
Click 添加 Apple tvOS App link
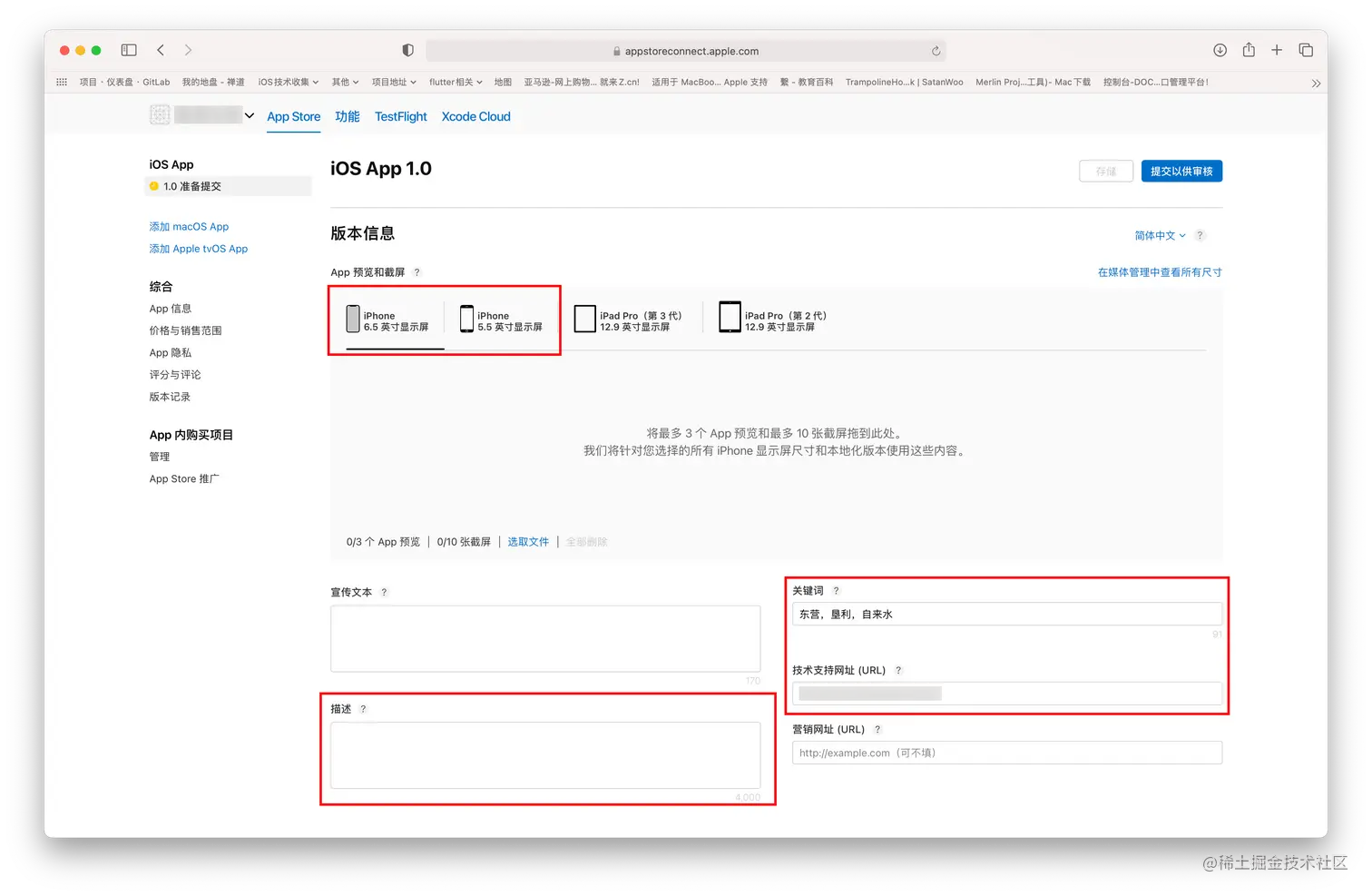[198, 249]
